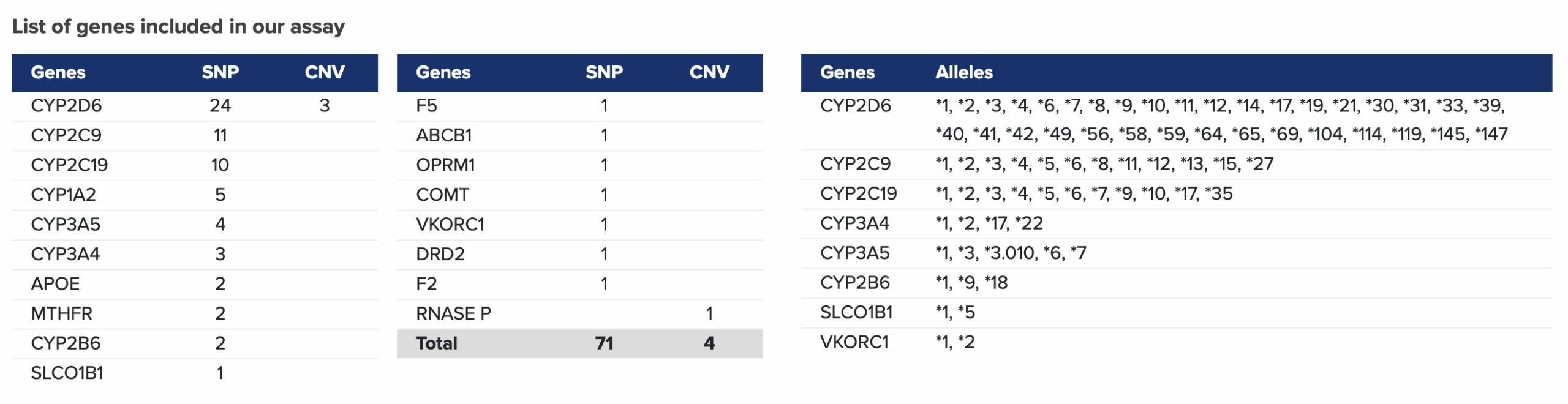Select the MTHFR gene entry
Viewport: 1568px width, 404px height.
(x=61, y=313)
